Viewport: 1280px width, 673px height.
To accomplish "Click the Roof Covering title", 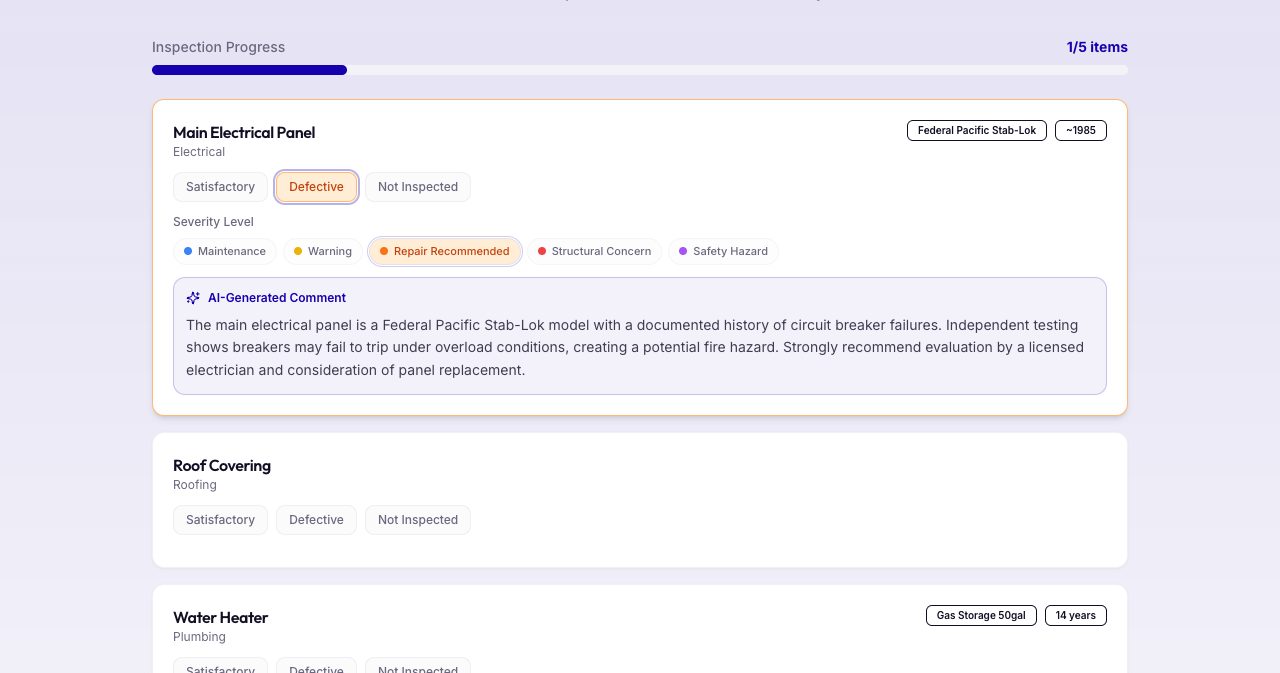I will pyautogui.click(x=222, y=465).
